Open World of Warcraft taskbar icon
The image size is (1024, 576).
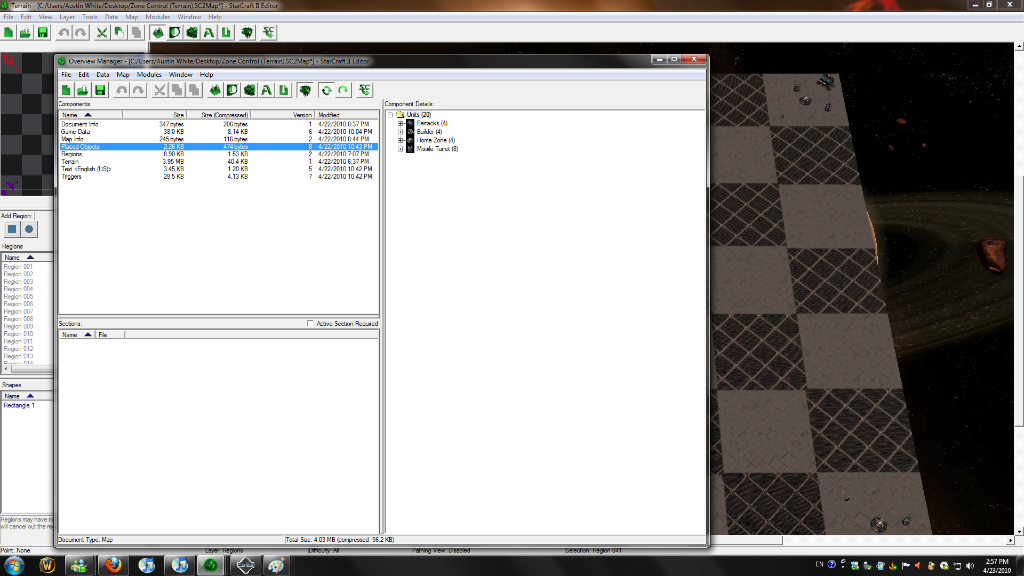click(47, 565)
